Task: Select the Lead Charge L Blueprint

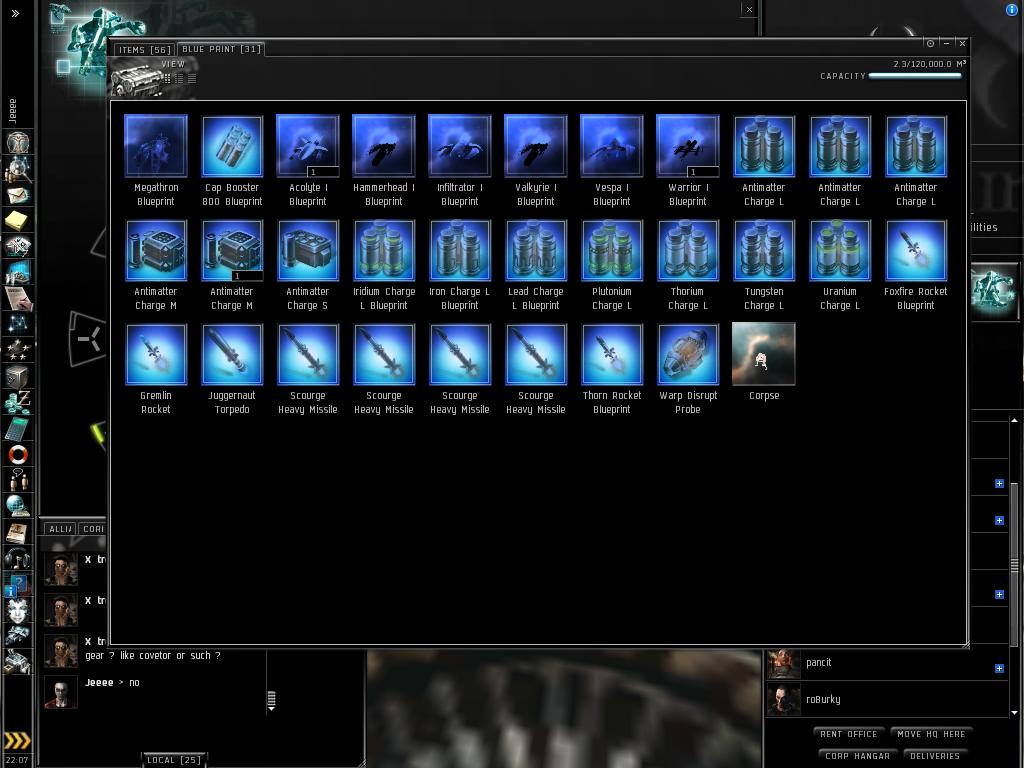Action: (x=536, y=264)
